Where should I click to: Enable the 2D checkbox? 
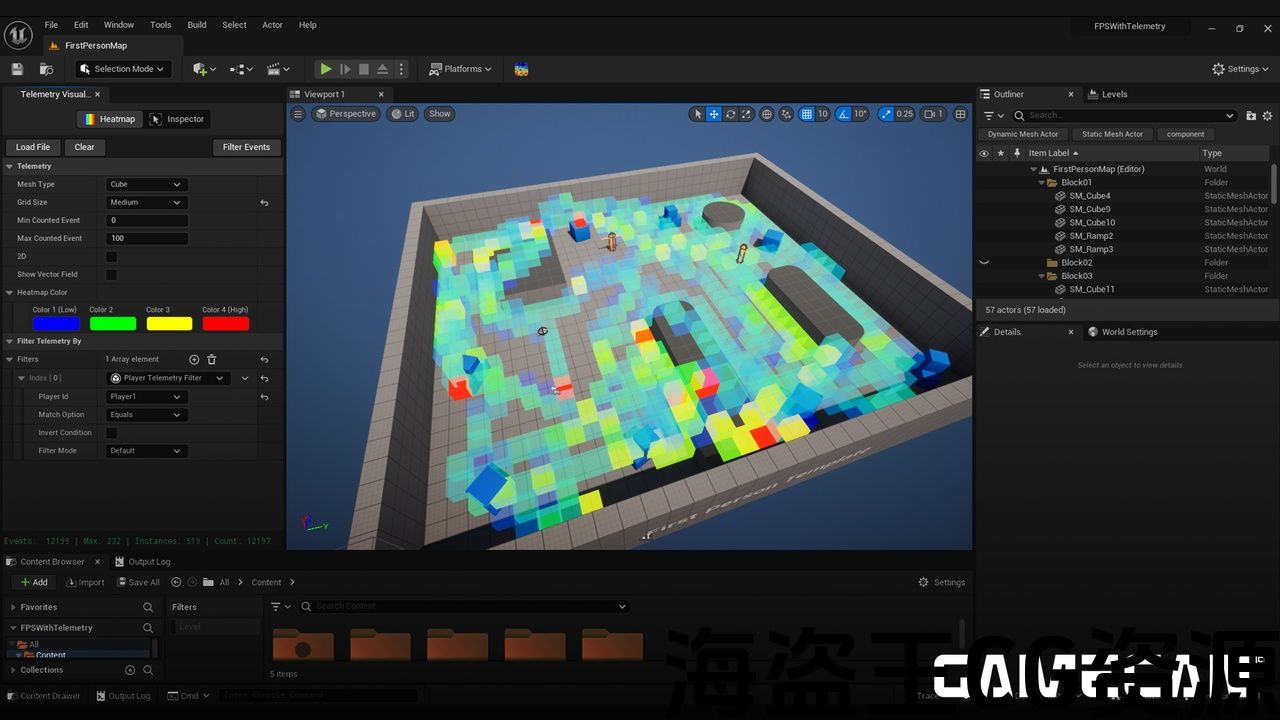tap(111, 256)
